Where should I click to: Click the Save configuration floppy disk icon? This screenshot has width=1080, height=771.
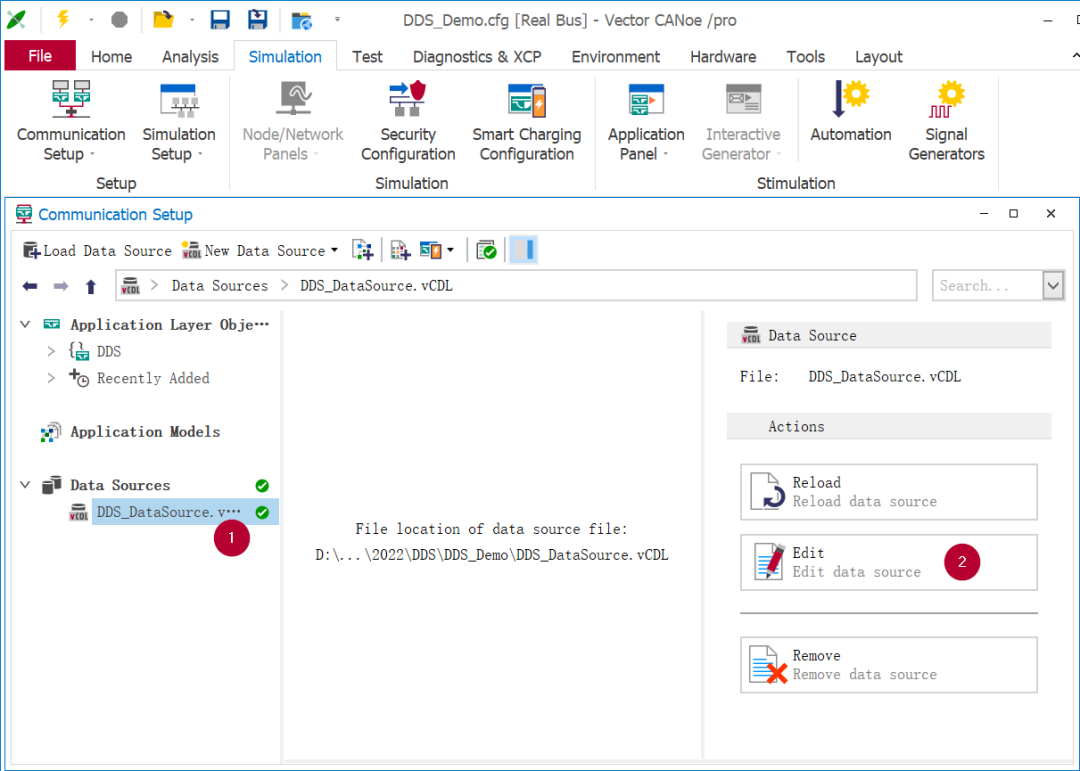click(x=220, y=19)
